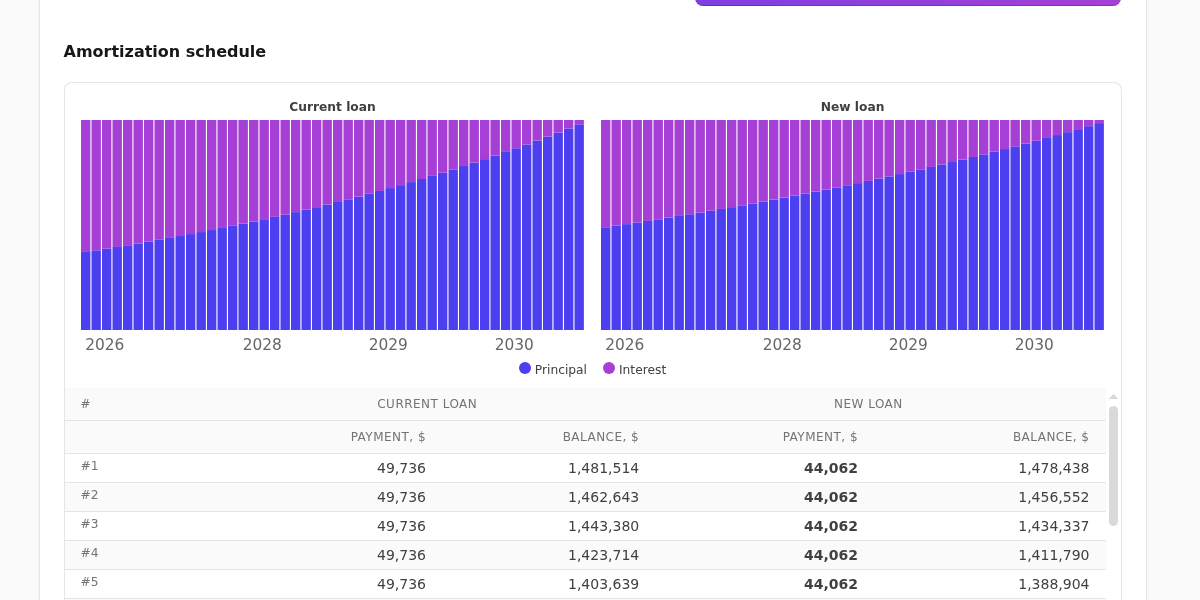Click new loan balance 1,411,790
1200x600 pixels.
tap(1054, 555)
